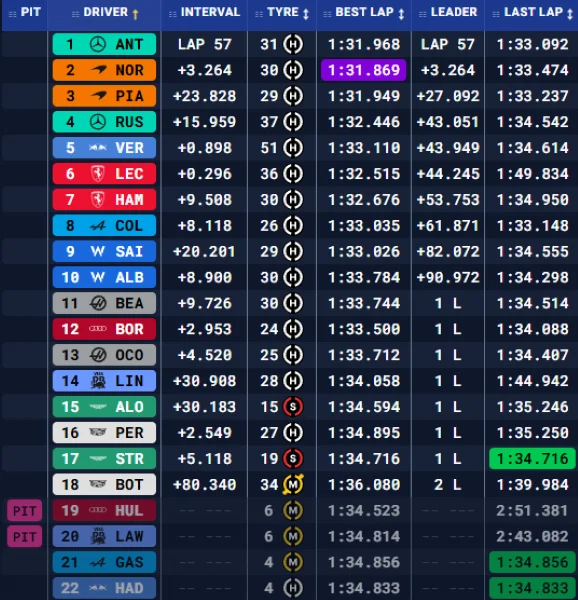Click tyre age 51 on VER row
This screenshot has width=578, height=600.
(269, 148)
